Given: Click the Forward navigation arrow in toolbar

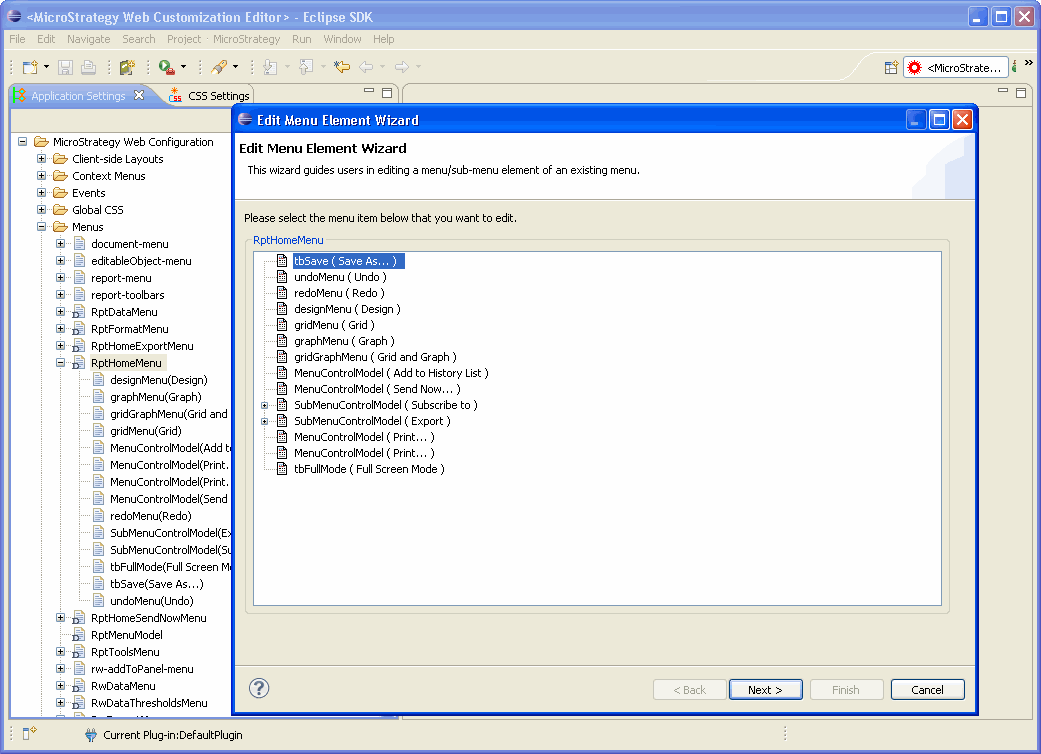Looking at the screenshot, I should 402,67.
